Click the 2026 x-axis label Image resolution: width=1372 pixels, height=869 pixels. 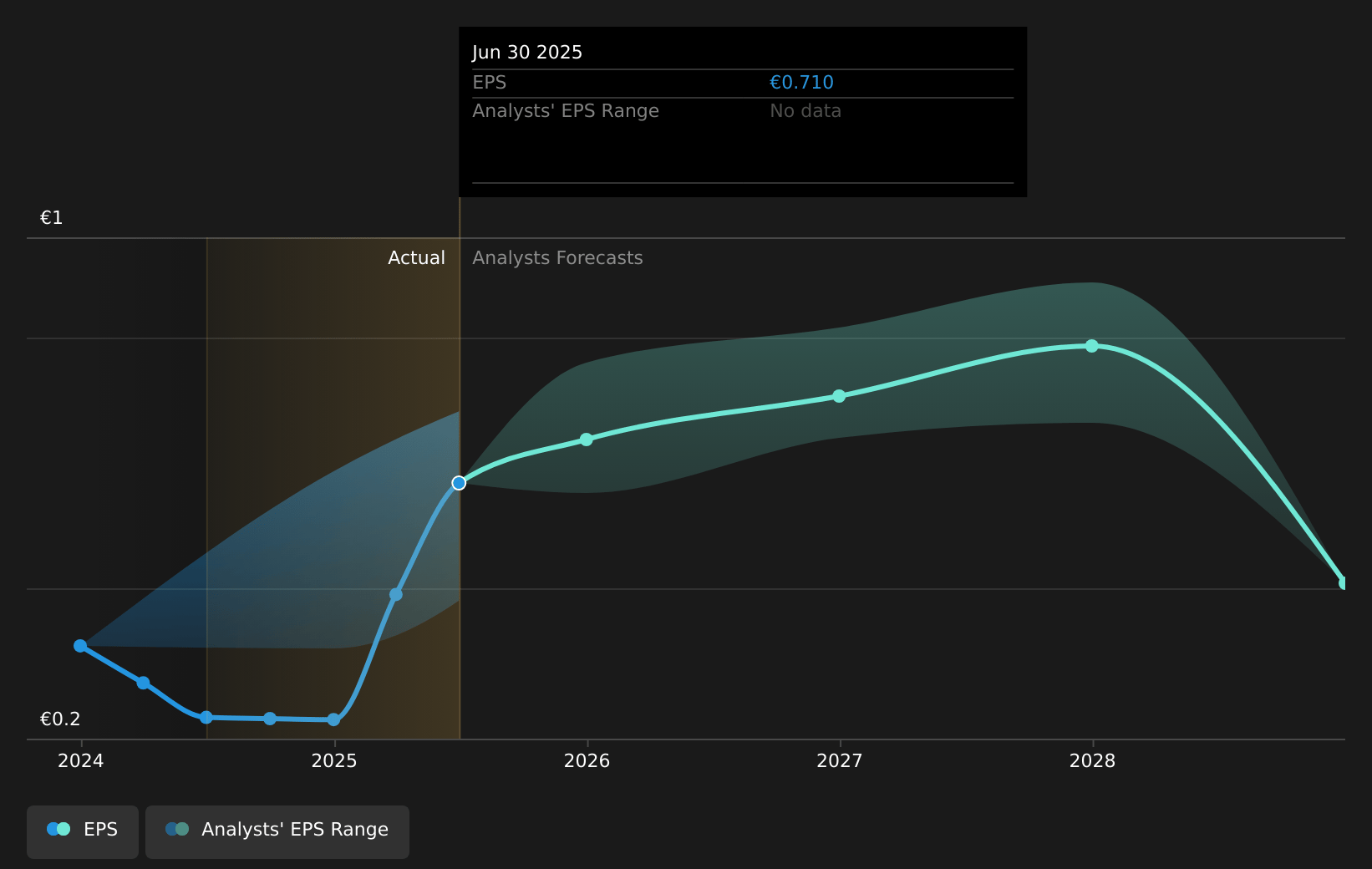click(587, 761)
